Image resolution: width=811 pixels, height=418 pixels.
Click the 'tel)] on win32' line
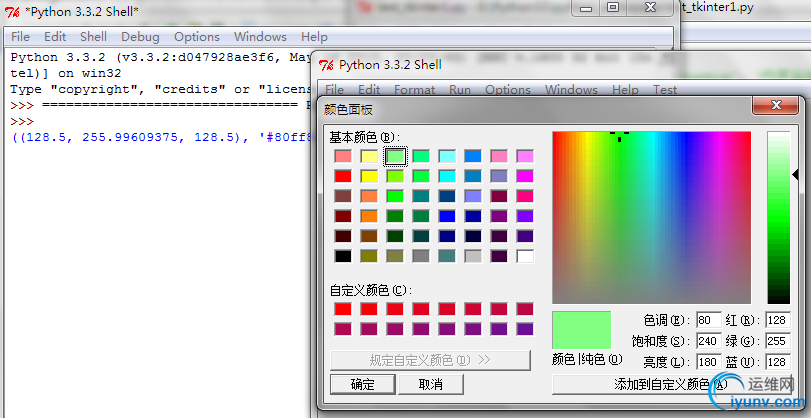click(66, 73)
